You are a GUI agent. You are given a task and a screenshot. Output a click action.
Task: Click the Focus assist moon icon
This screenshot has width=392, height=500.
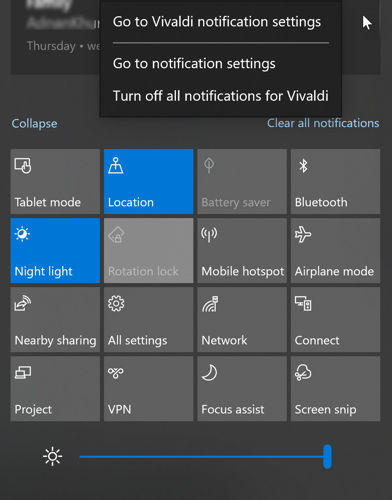click(x=209, y=372)
